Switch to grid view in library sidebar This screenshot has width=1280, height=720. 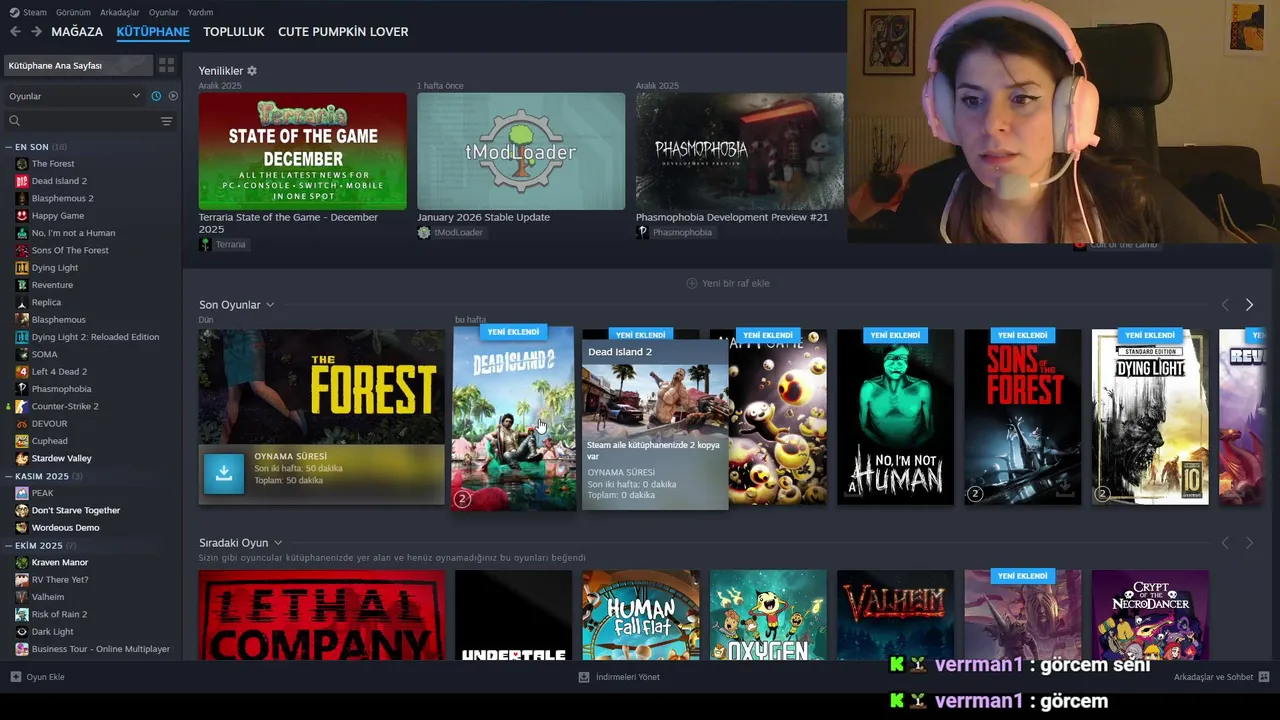pos(166,65)
